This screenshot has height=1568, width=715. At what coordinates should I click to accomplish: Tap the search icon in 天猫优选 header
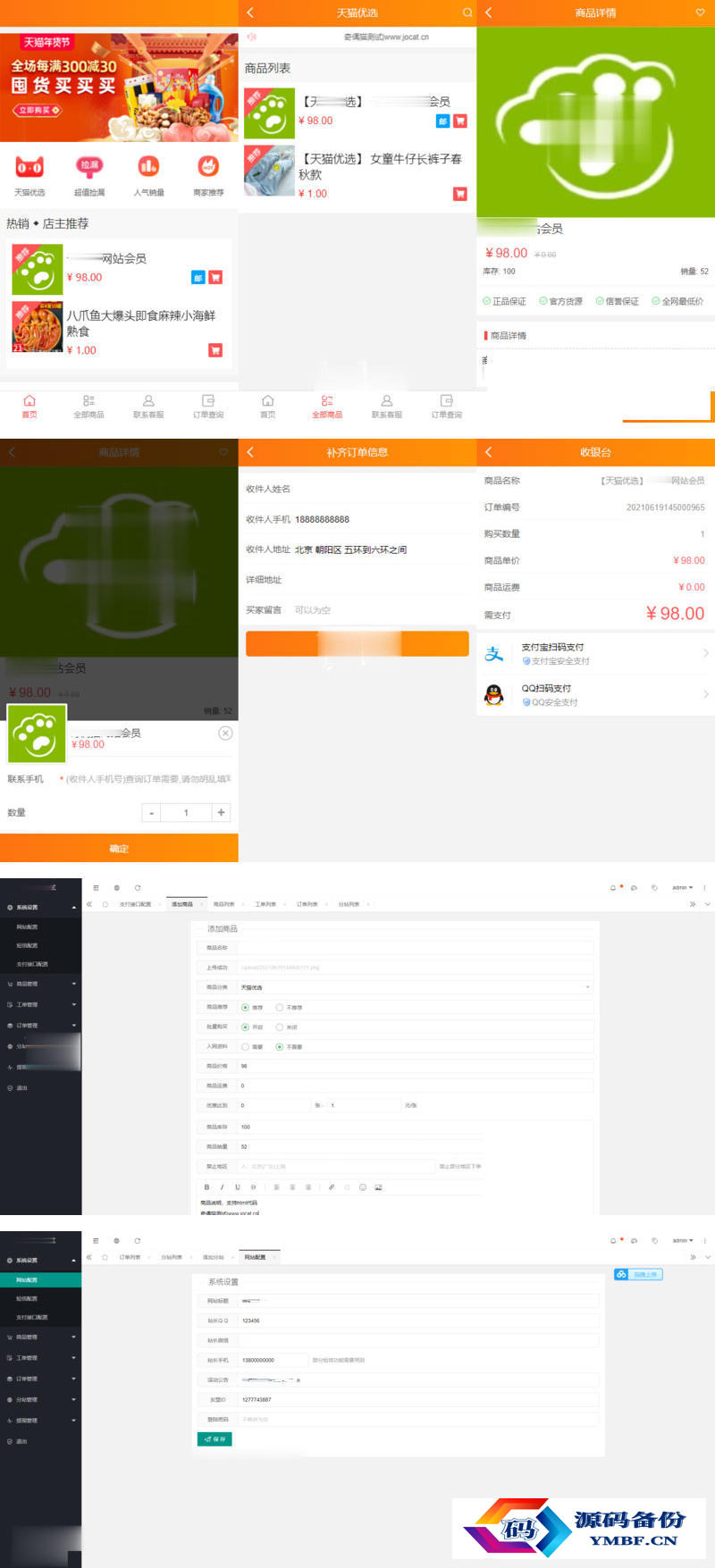pos(467,13)
